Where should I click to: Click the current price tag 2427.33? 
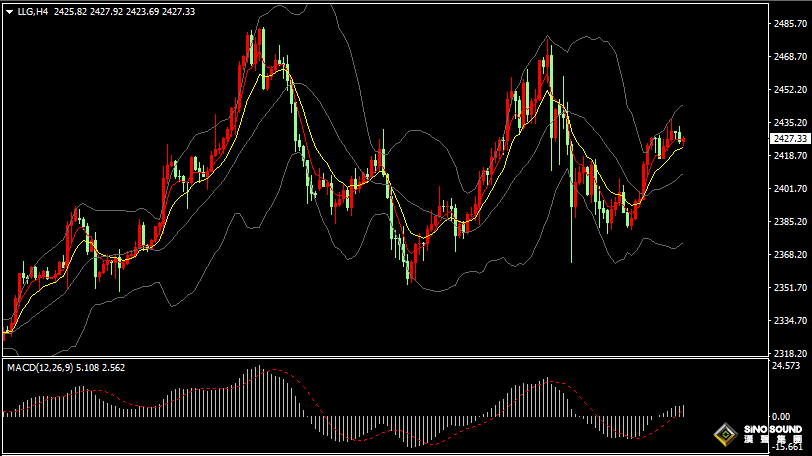(790, 139)
